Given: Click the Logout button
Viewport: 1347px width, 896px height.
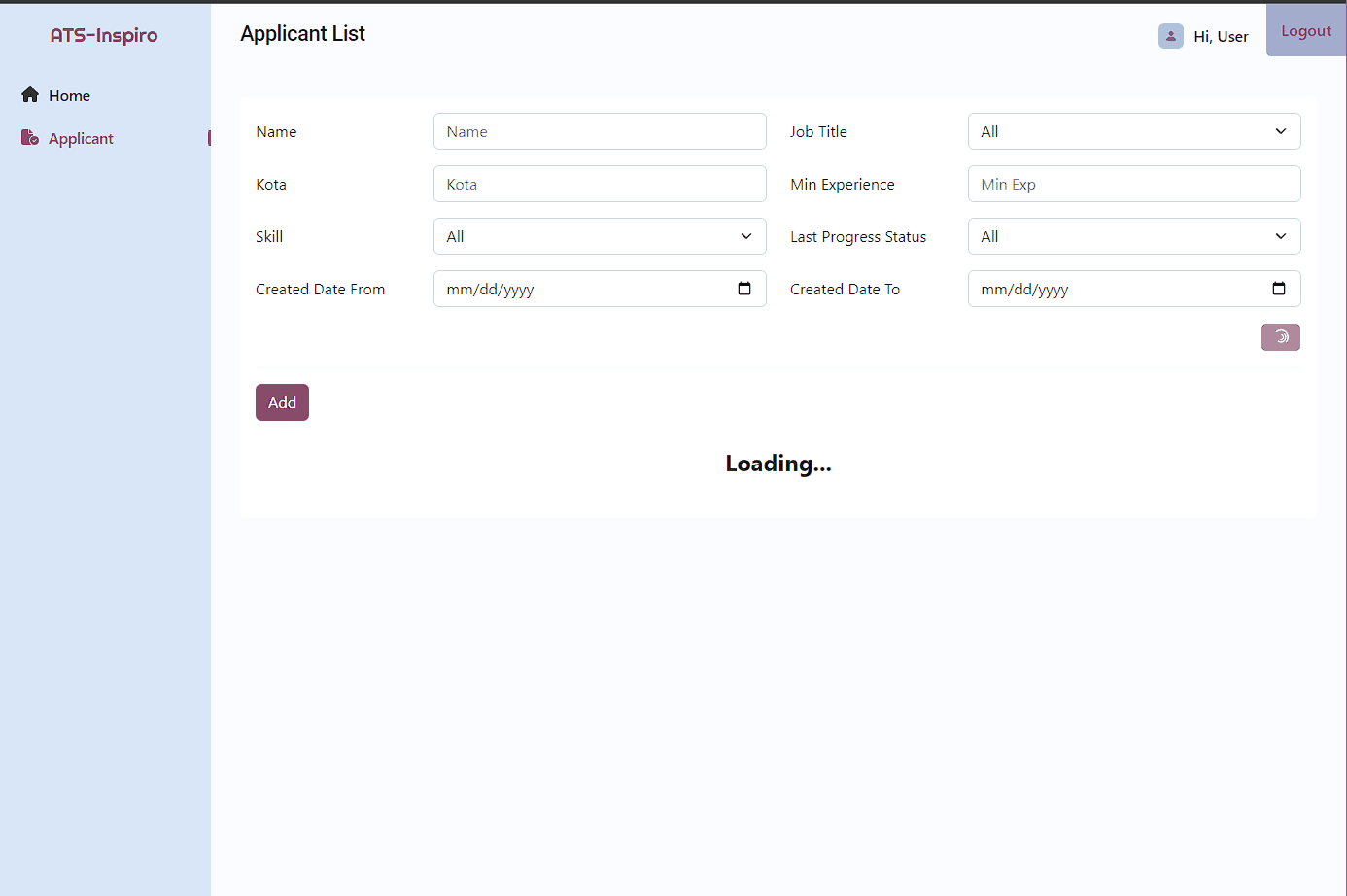Looking at the screenshot, I should click(1306, 30).
